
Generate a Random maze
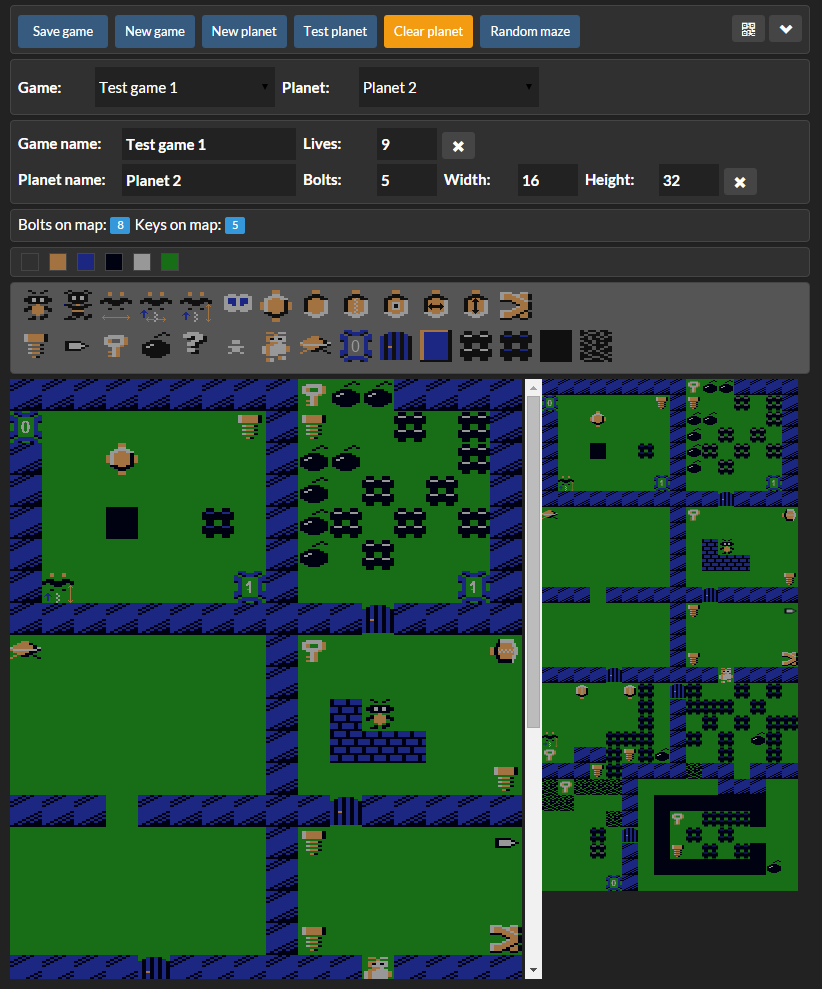530,32
